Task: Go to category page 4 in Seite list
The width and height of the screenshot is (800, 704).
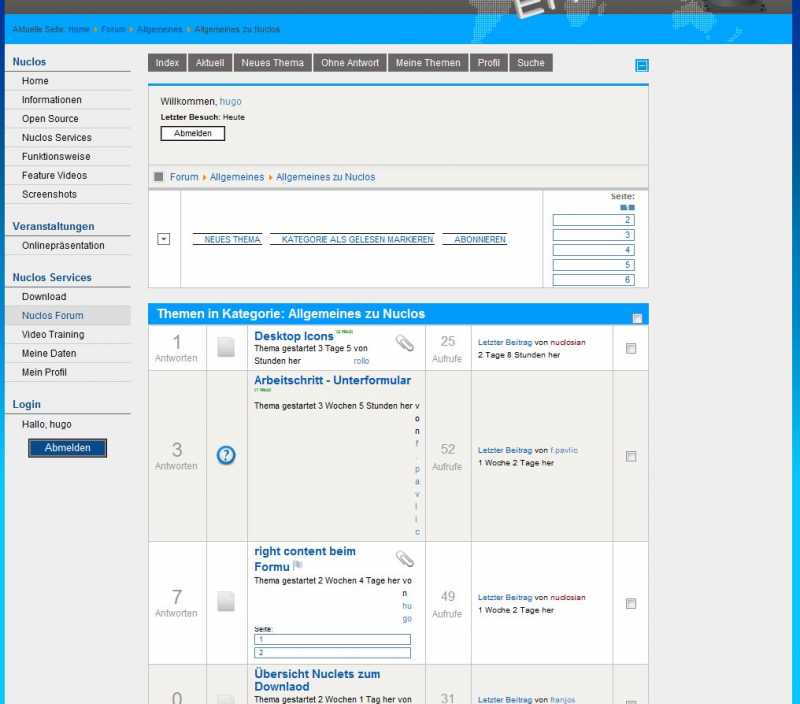Action: [593, 250]
